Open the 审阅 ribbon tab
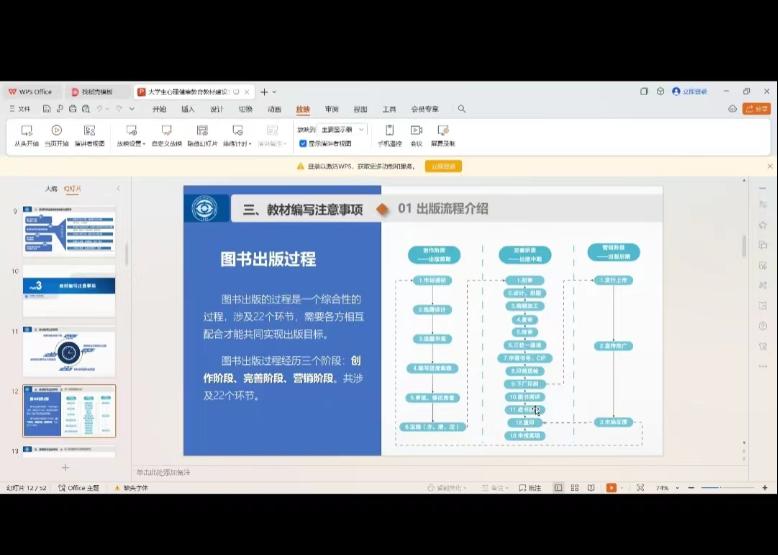This screenshot has height=555, width=778. (x=331, y=109)
